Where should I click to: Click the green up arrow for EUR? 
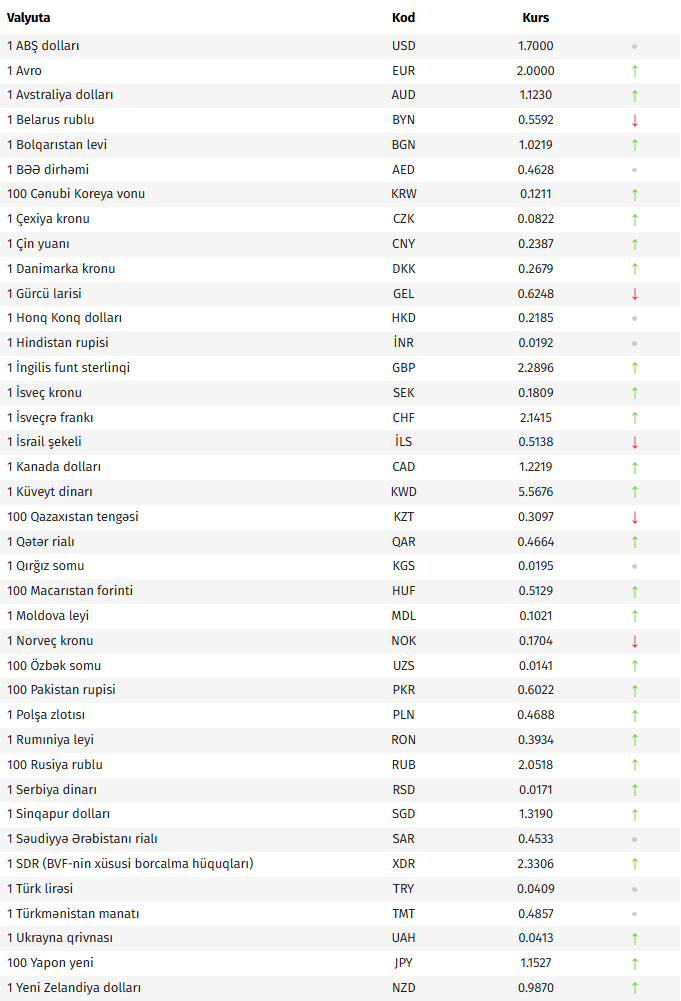[634, 71]
